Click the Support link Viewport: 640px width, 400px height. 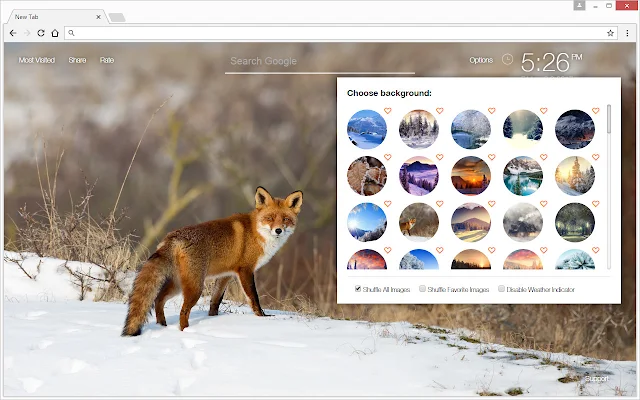(596, 379)
